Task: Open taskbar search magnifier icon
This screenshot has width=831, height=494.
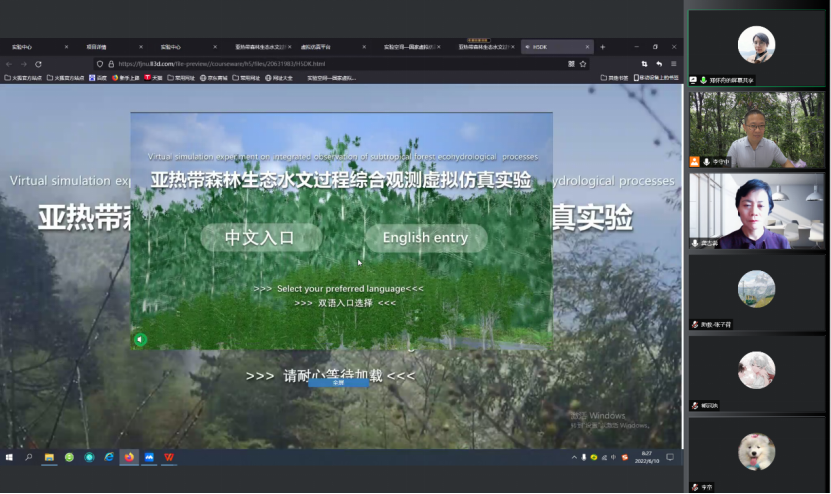Action: 28,457
